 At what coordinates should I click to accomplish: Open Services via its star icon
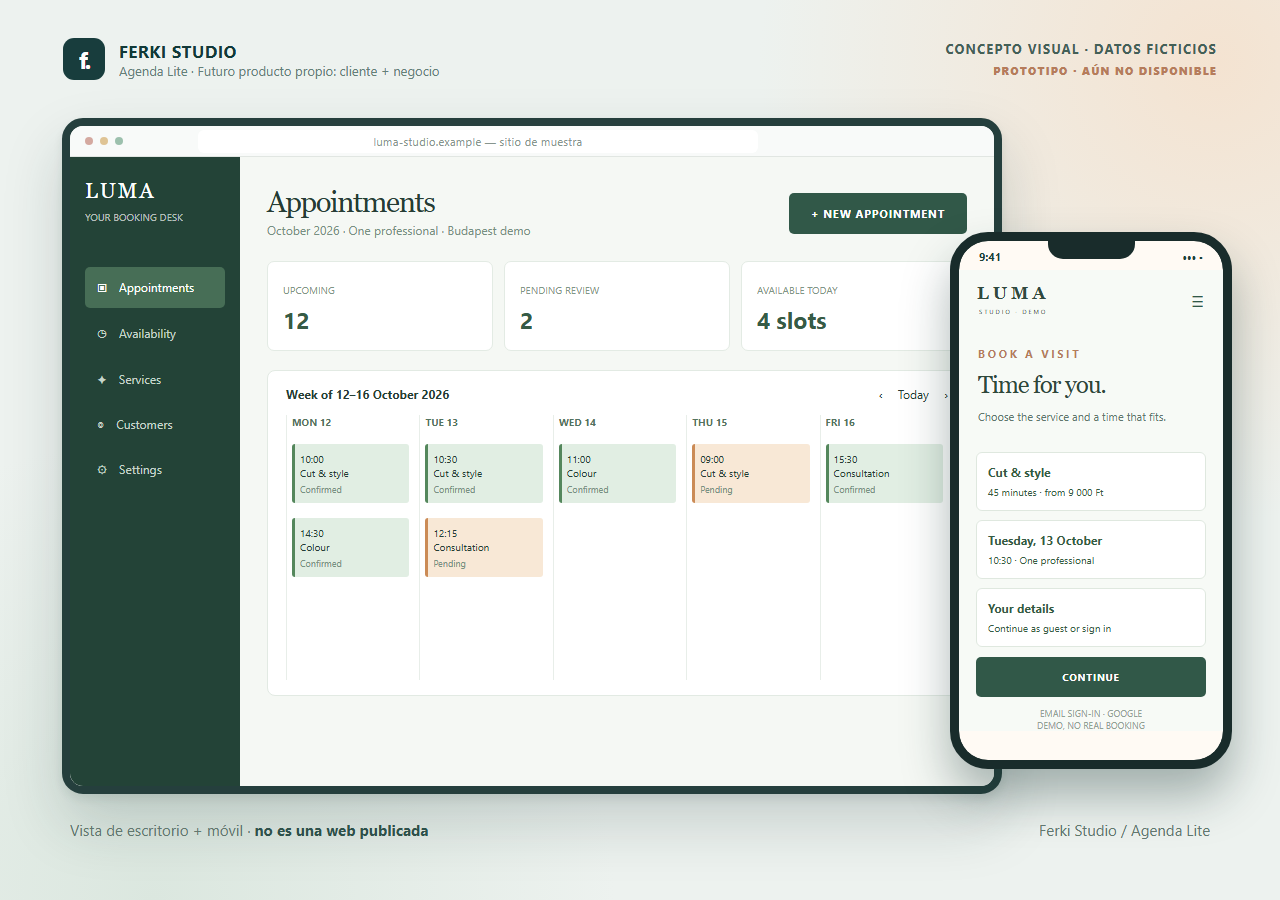(x=102, y=380)
